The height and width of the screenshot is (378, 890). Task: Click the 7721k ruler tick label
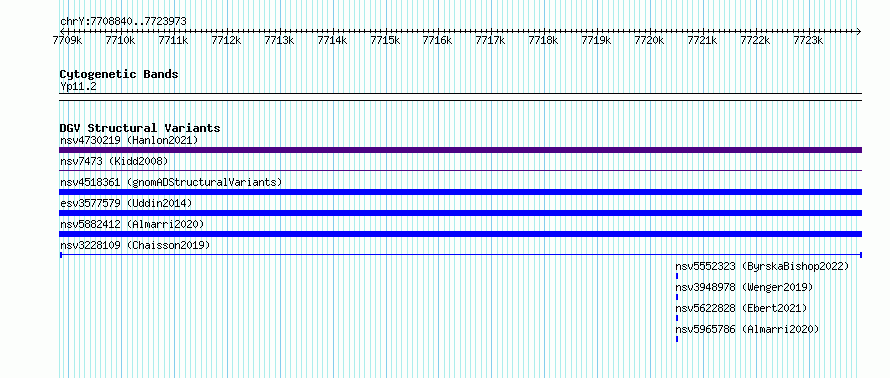[x=702, y=40]
